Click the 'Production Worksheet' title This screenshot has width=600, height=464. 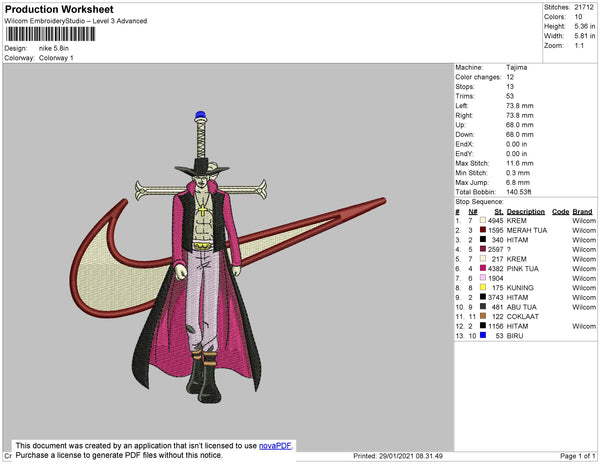[59, 10]
